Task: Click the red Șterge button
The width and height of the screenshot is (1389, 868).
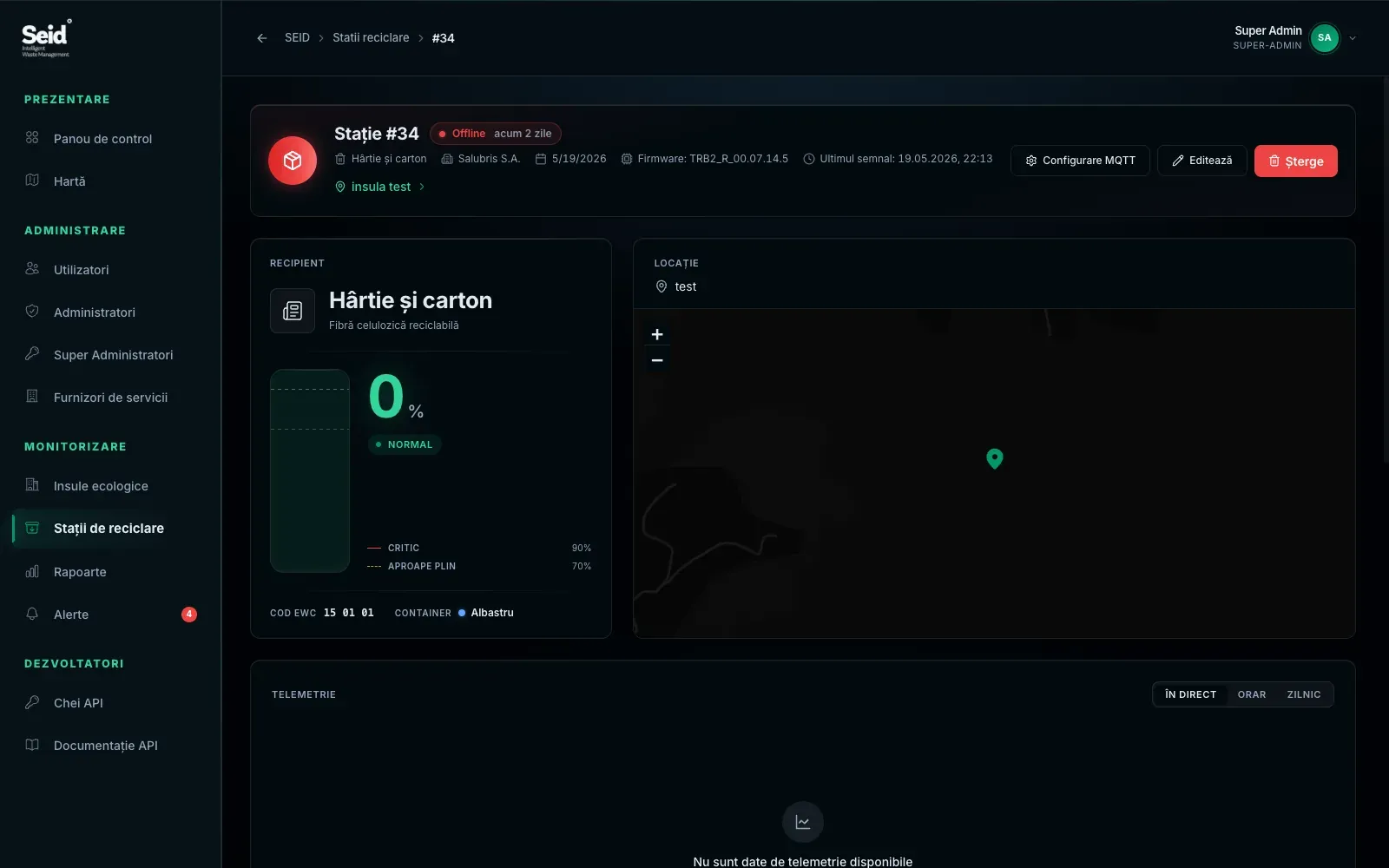Action: [x=1296, y=161]
